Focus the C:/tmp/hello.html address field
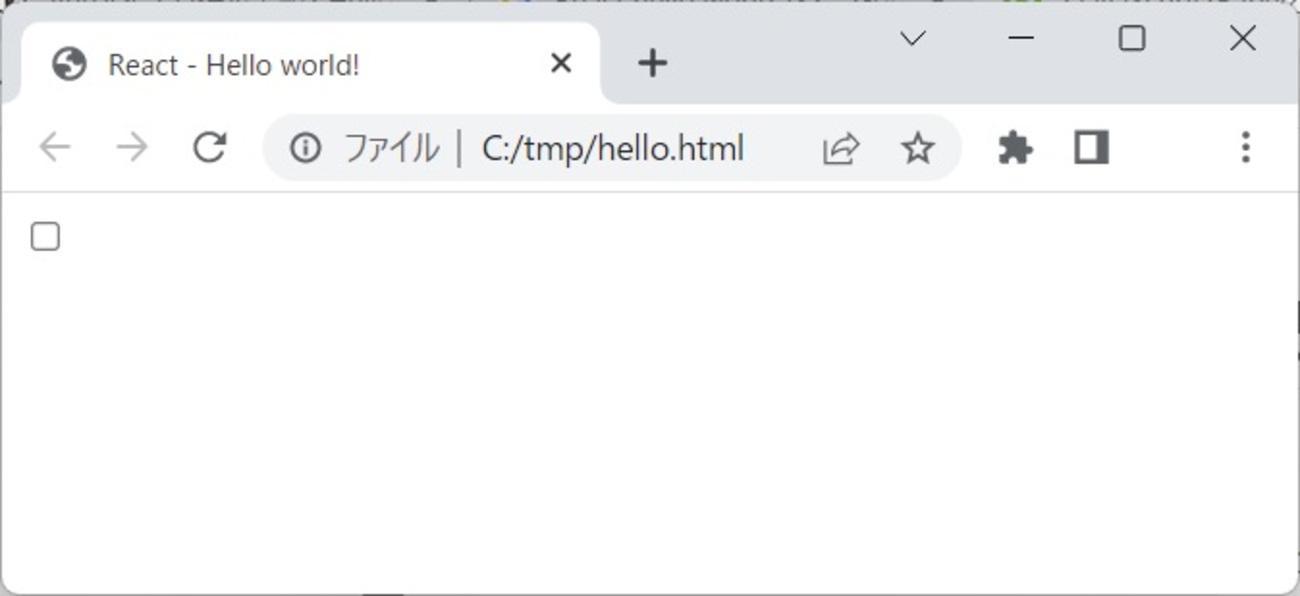 tap(612, 149)
